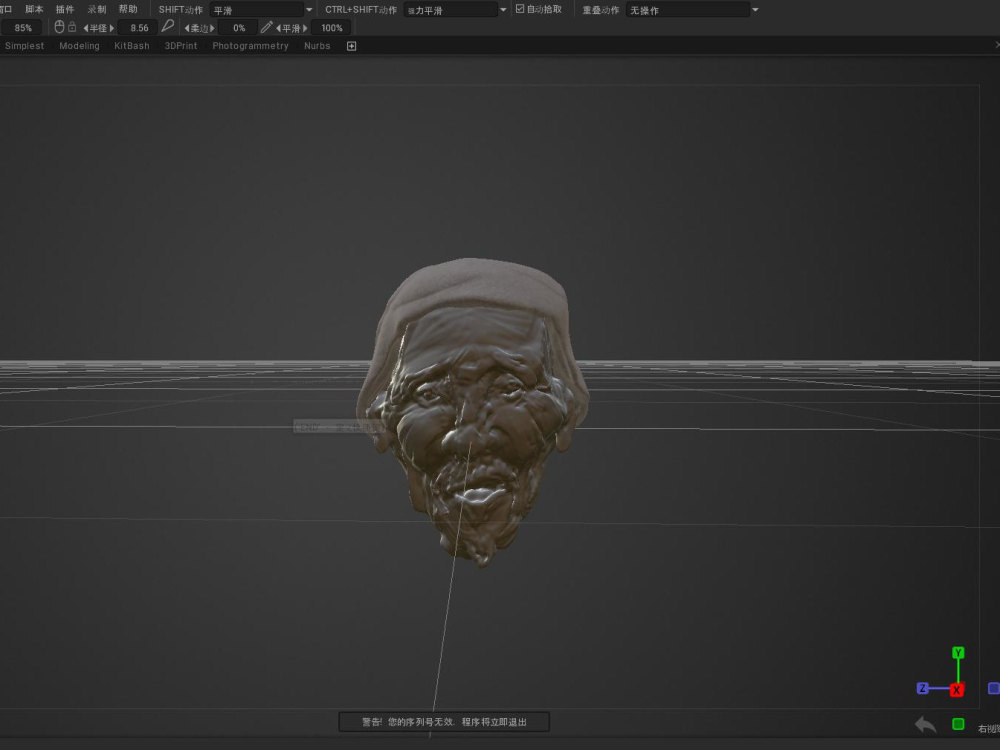Toggle the 自动拾取 checkbox

520,8
